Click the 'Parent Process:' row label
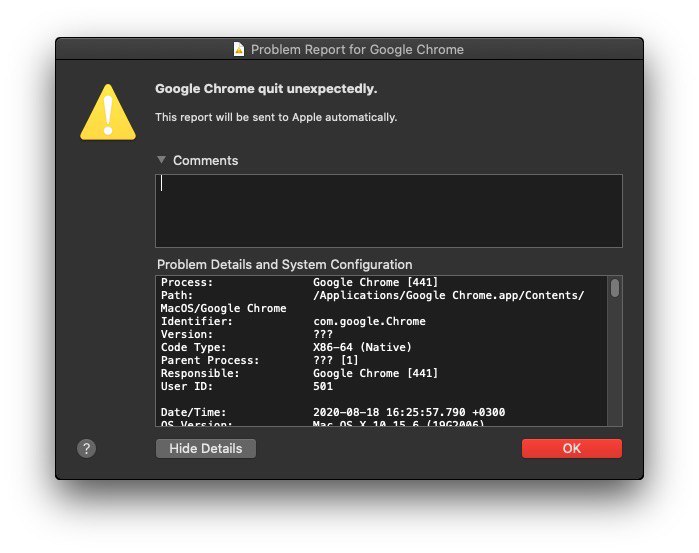Viewport: 699px width, 553px height. point(210,360)
